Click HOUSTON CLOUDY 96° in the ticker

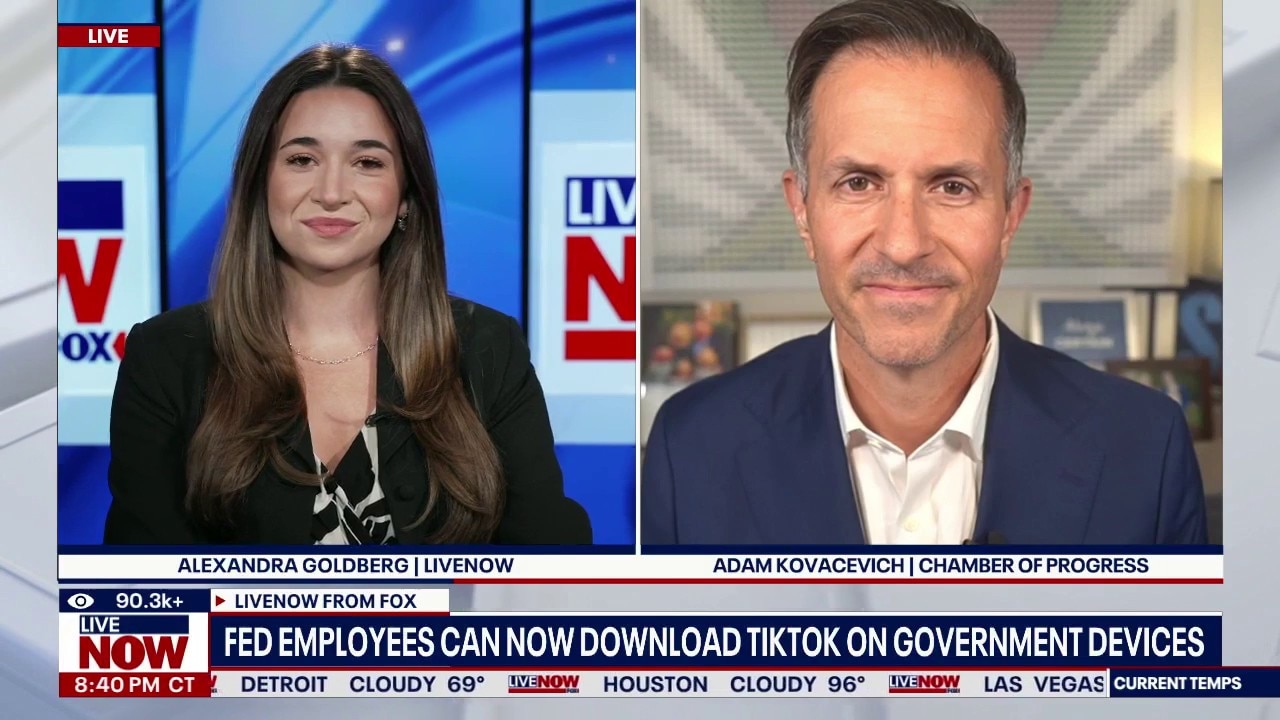coord(734,685)
